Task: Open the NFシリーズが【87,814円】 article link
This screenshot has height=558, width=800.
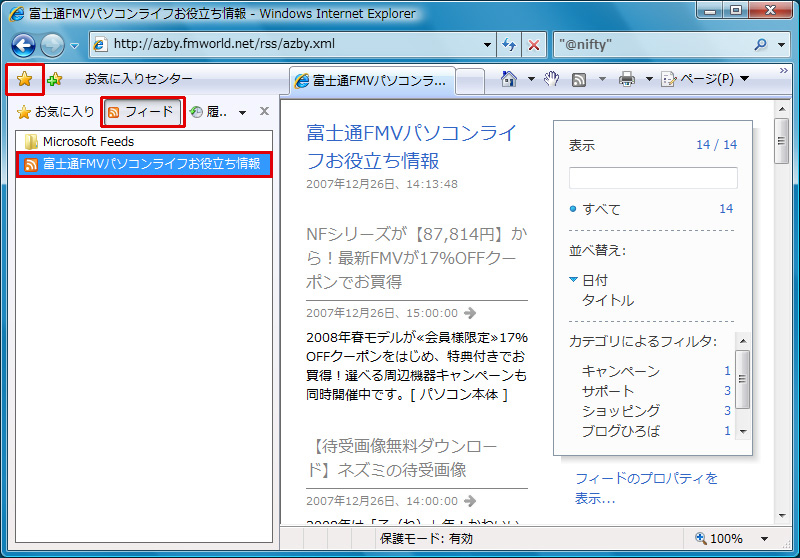Action: click(417, 258)
